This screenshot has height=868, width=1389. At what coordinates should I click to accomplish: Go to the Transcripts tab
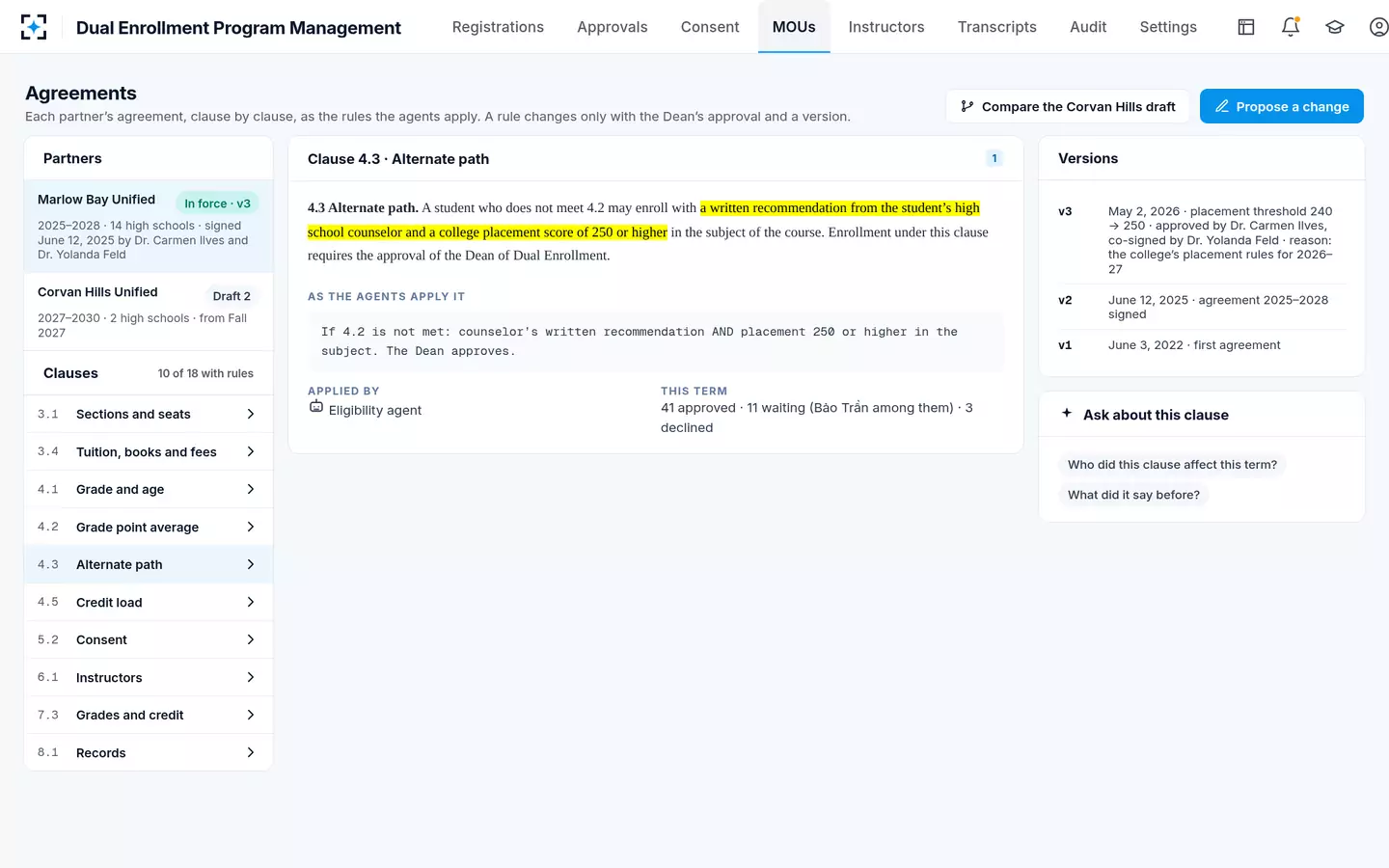[997, 27]
